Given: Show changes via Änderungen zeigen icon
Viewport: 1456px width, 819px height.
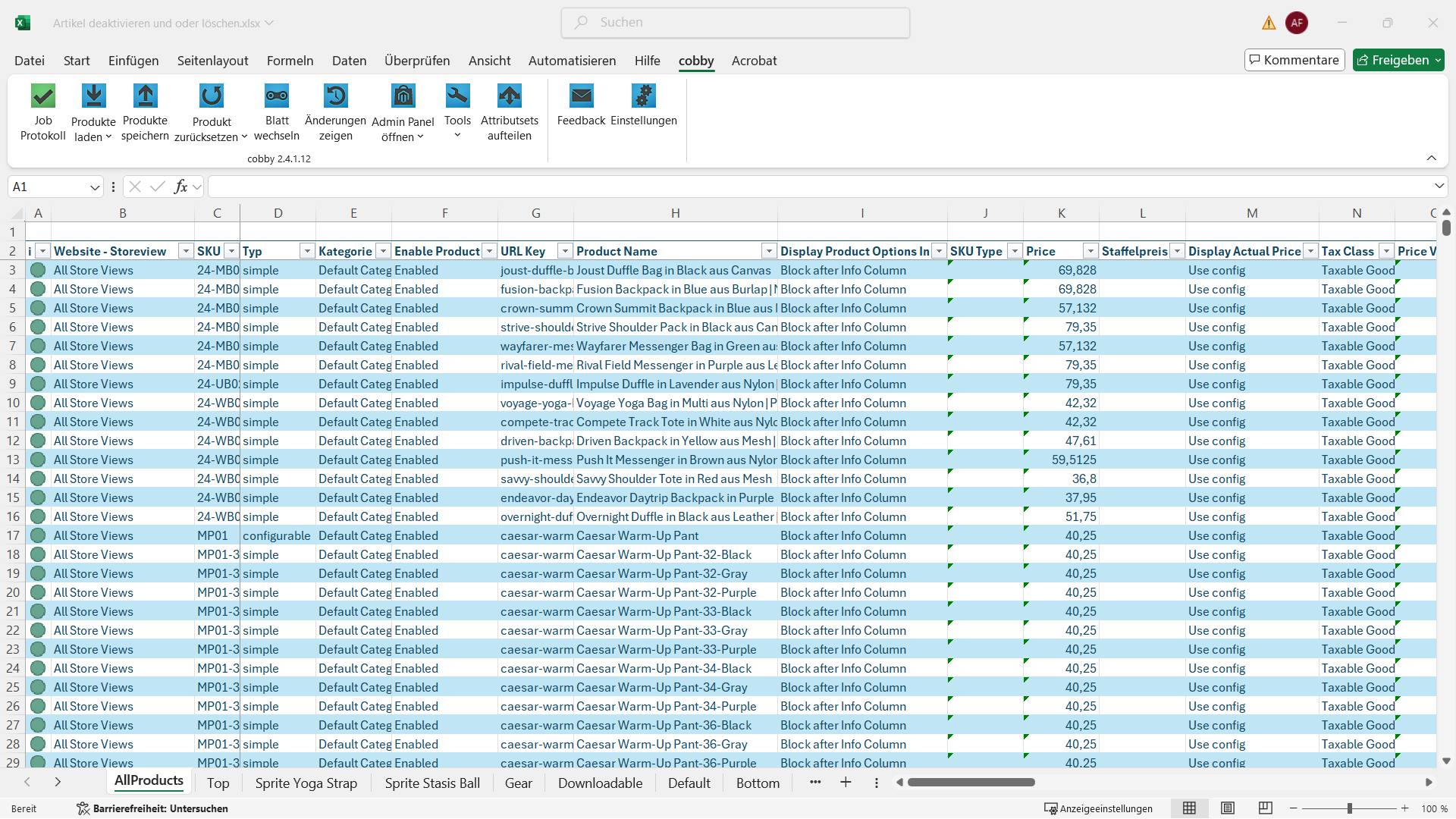Looking at the screenshot, I should [335, 96].
